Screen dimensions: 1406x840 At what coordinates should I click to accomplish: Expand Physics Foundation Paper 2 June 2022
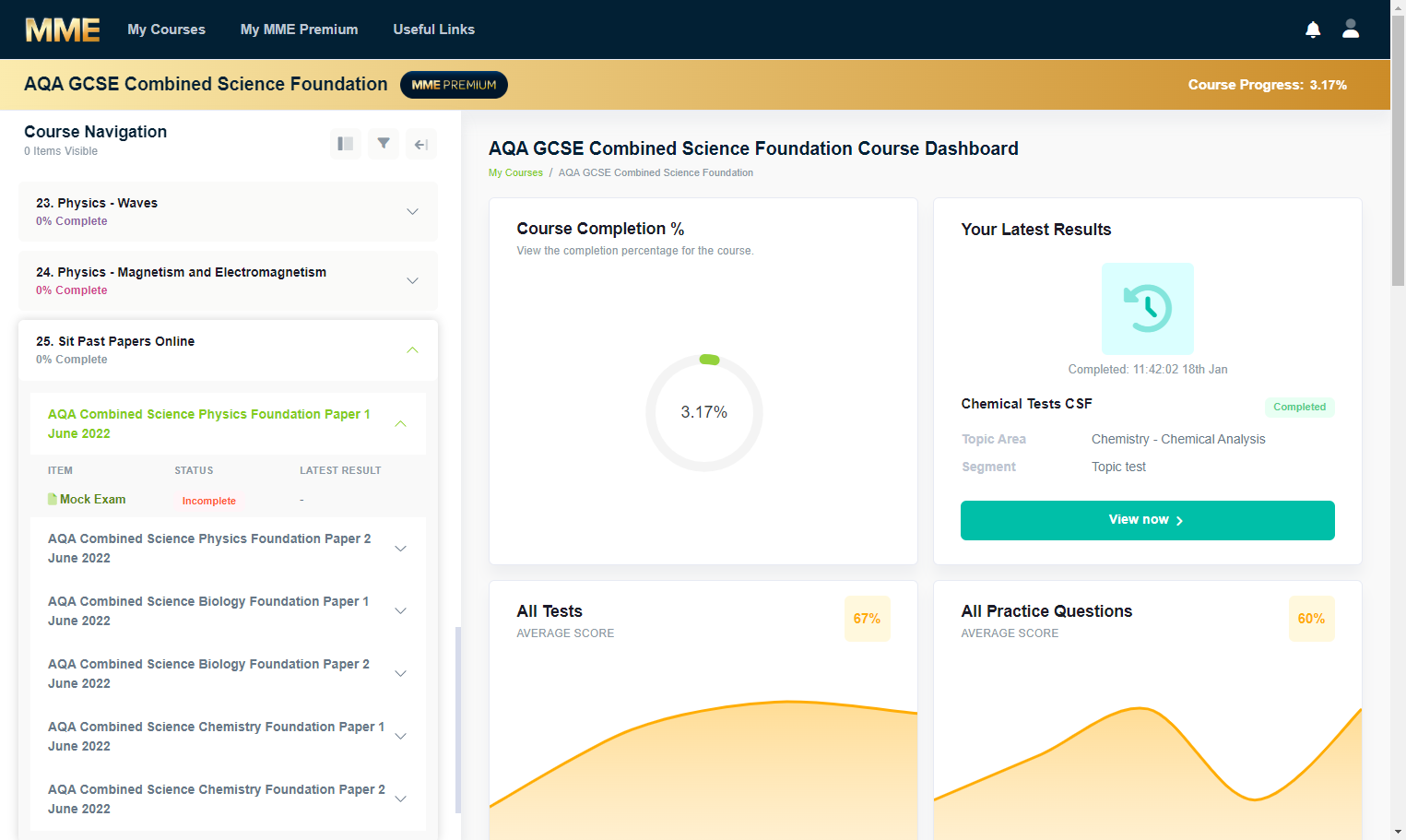tap(228, 548)
